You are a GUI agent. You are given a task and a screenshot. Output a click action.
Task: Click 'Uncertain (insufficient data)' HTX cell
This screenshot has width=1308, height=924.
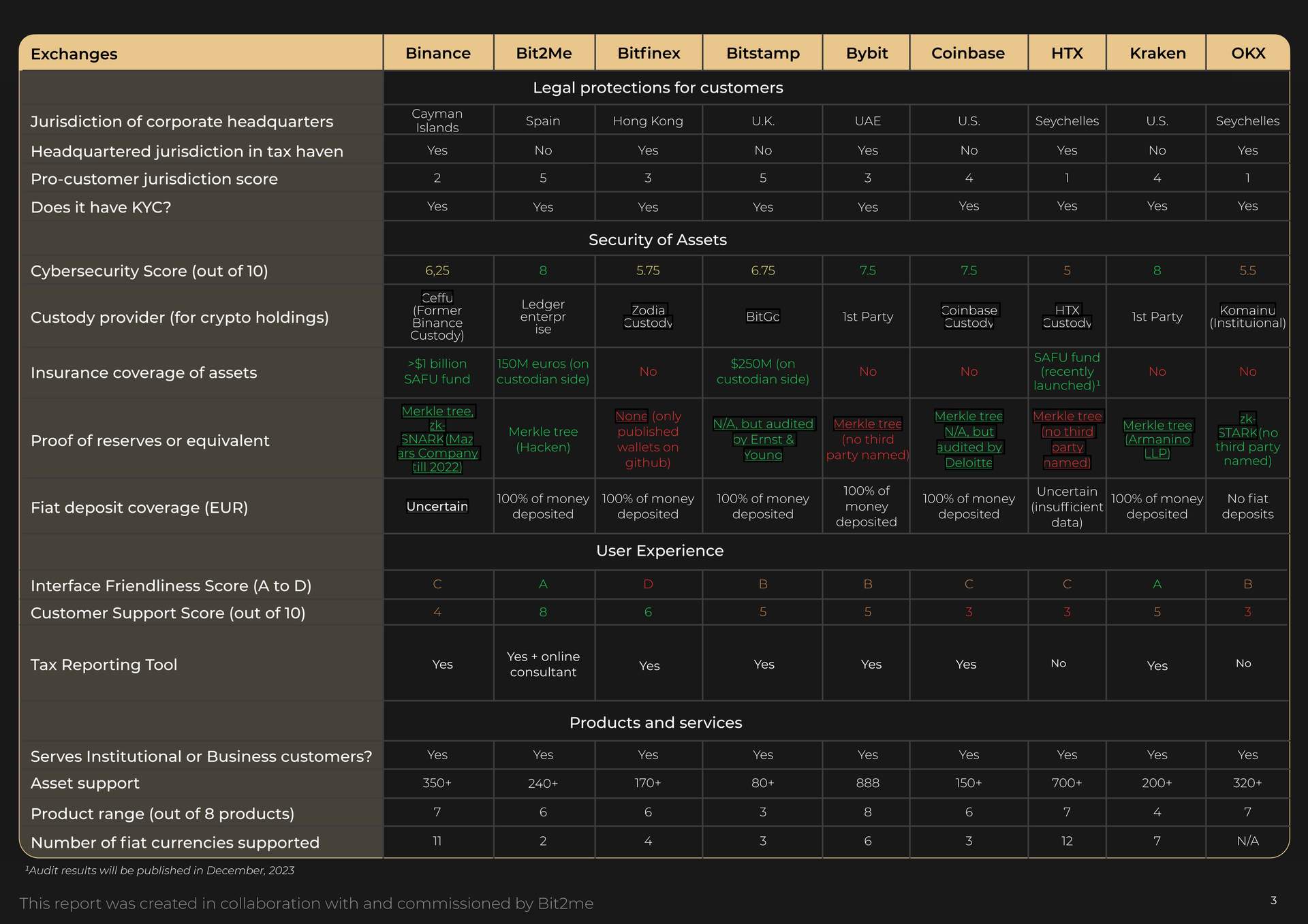click(1067, 507)
